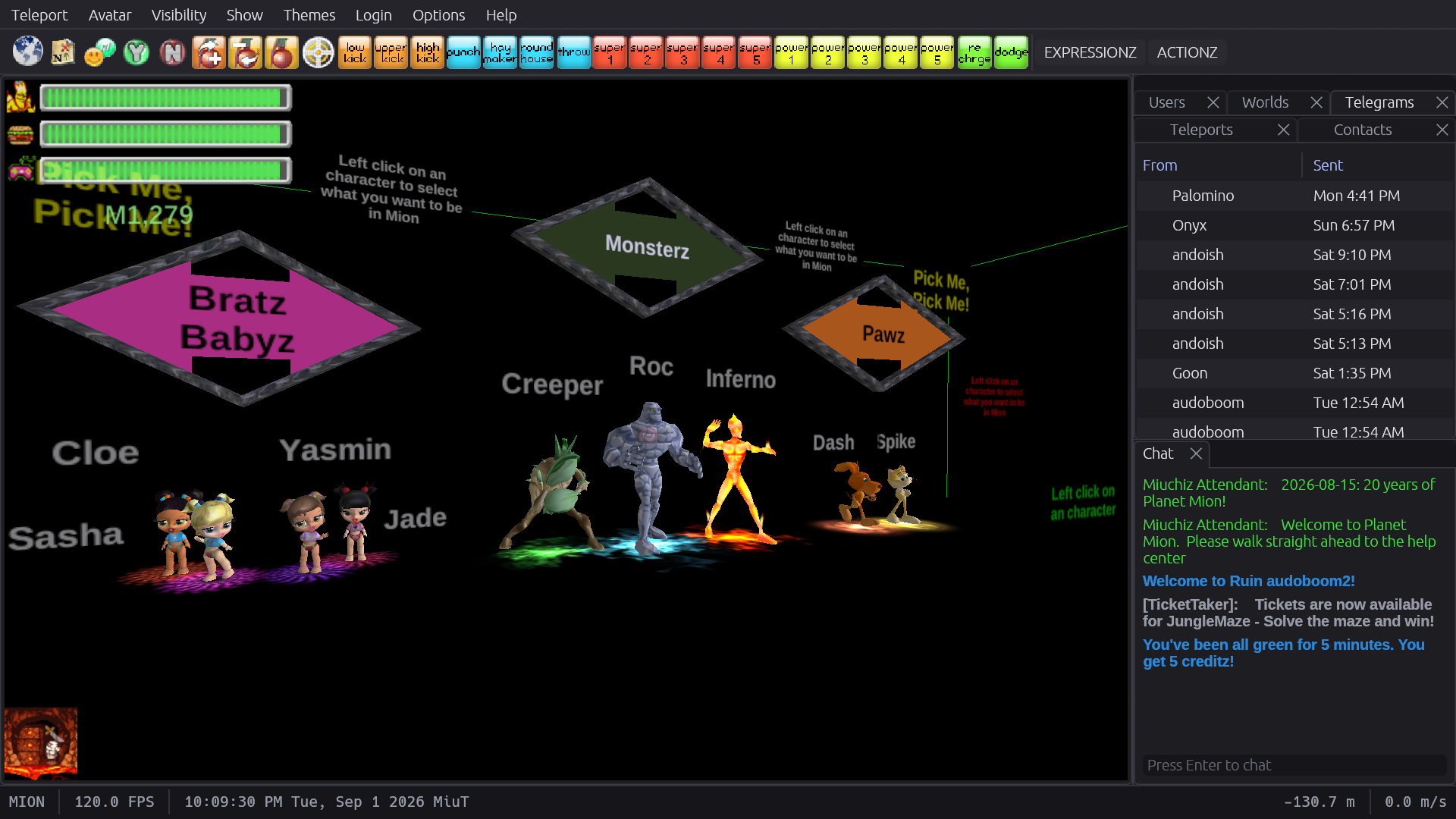
Task: Open the Themes menu
Action: coord(309,15)
